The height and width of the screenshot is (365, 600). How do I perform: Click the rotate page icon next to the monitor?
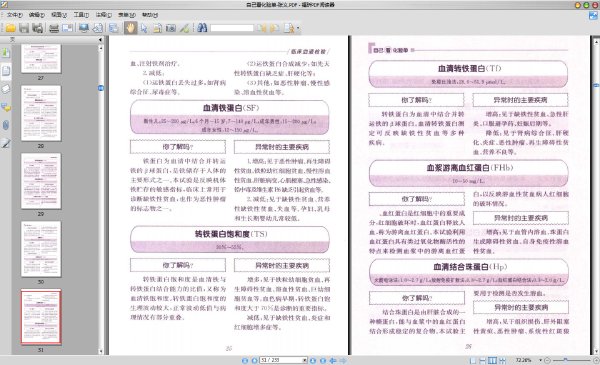click(x=98, y=28)
